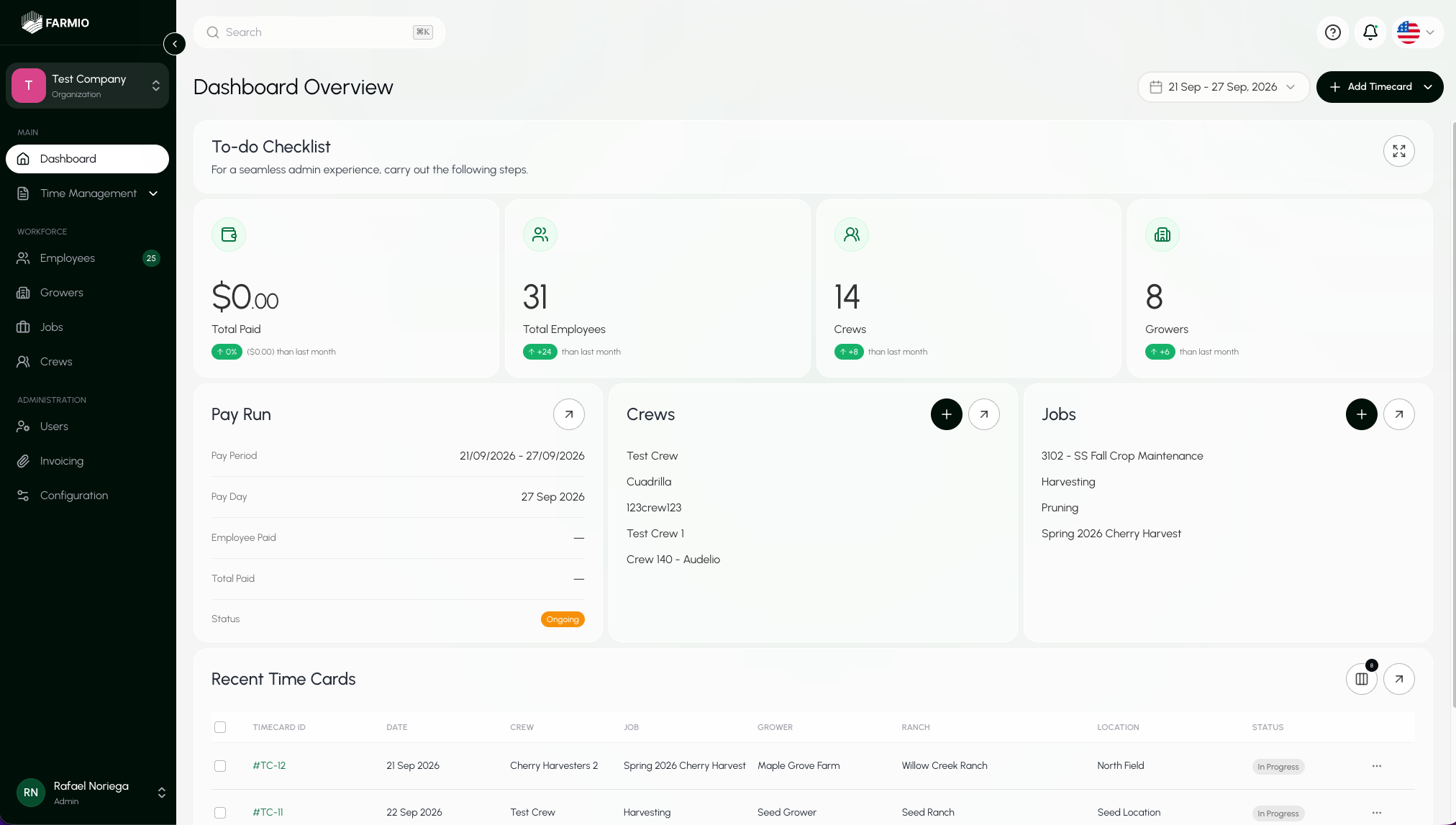
Task: Open Employees in sidebar
Action: click(88, 258)
